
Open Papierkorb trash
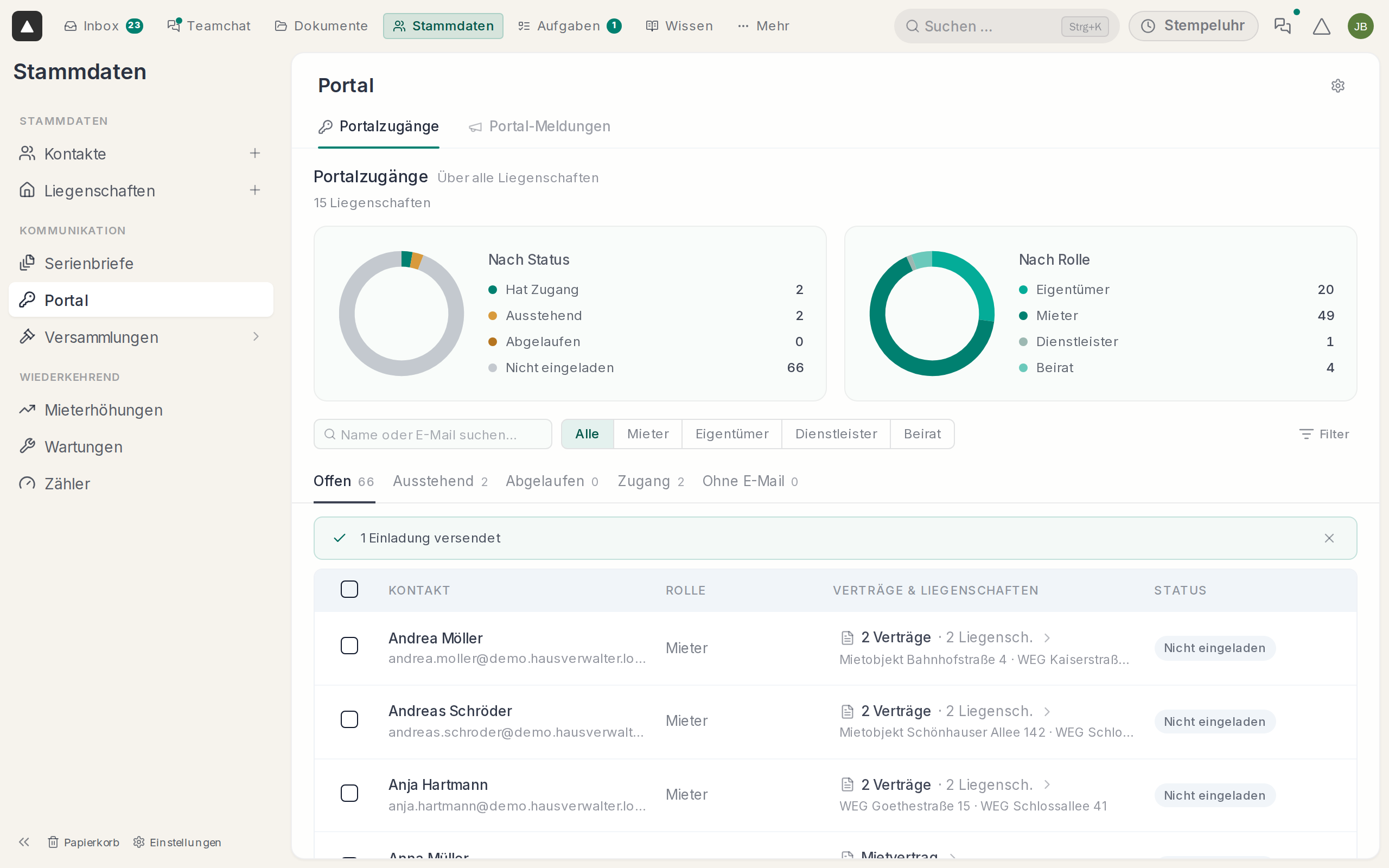83,841
